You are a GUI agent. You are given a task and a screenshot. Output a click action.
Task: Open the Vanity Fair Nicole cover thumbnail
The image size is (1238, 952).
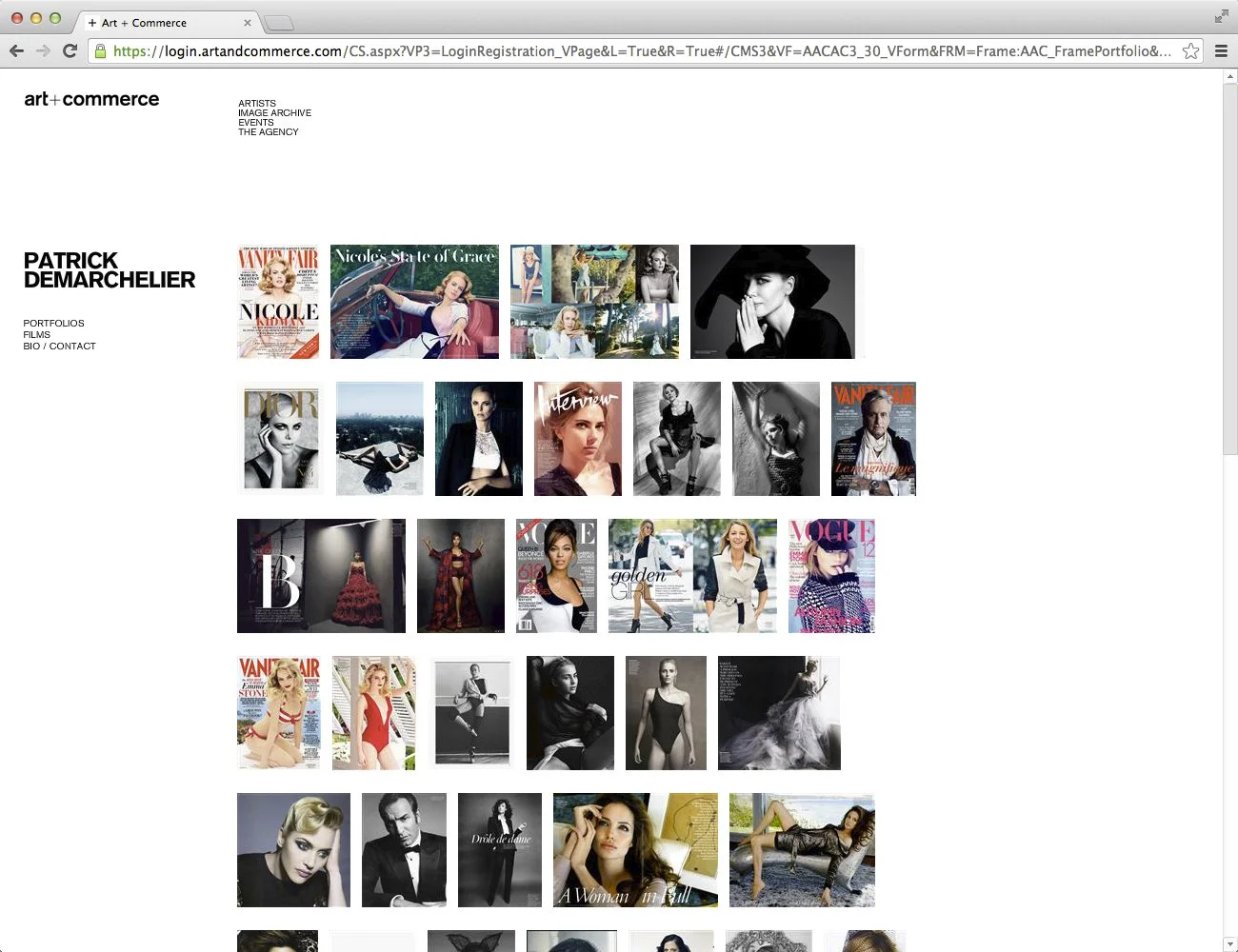tap(278, 302)
